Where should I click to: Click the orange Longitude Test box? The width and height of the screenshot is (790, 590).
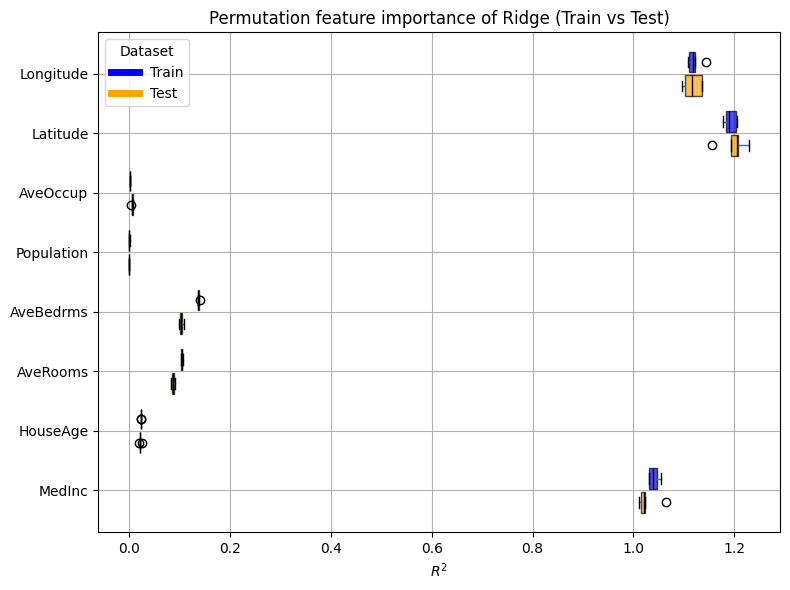point(693,86)
